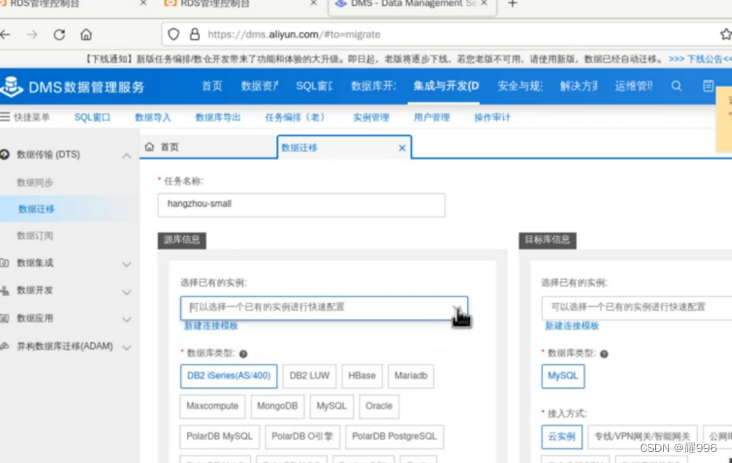
Task: Collapse the 数据传输 (DTS) section chevron
Action: 127,156
